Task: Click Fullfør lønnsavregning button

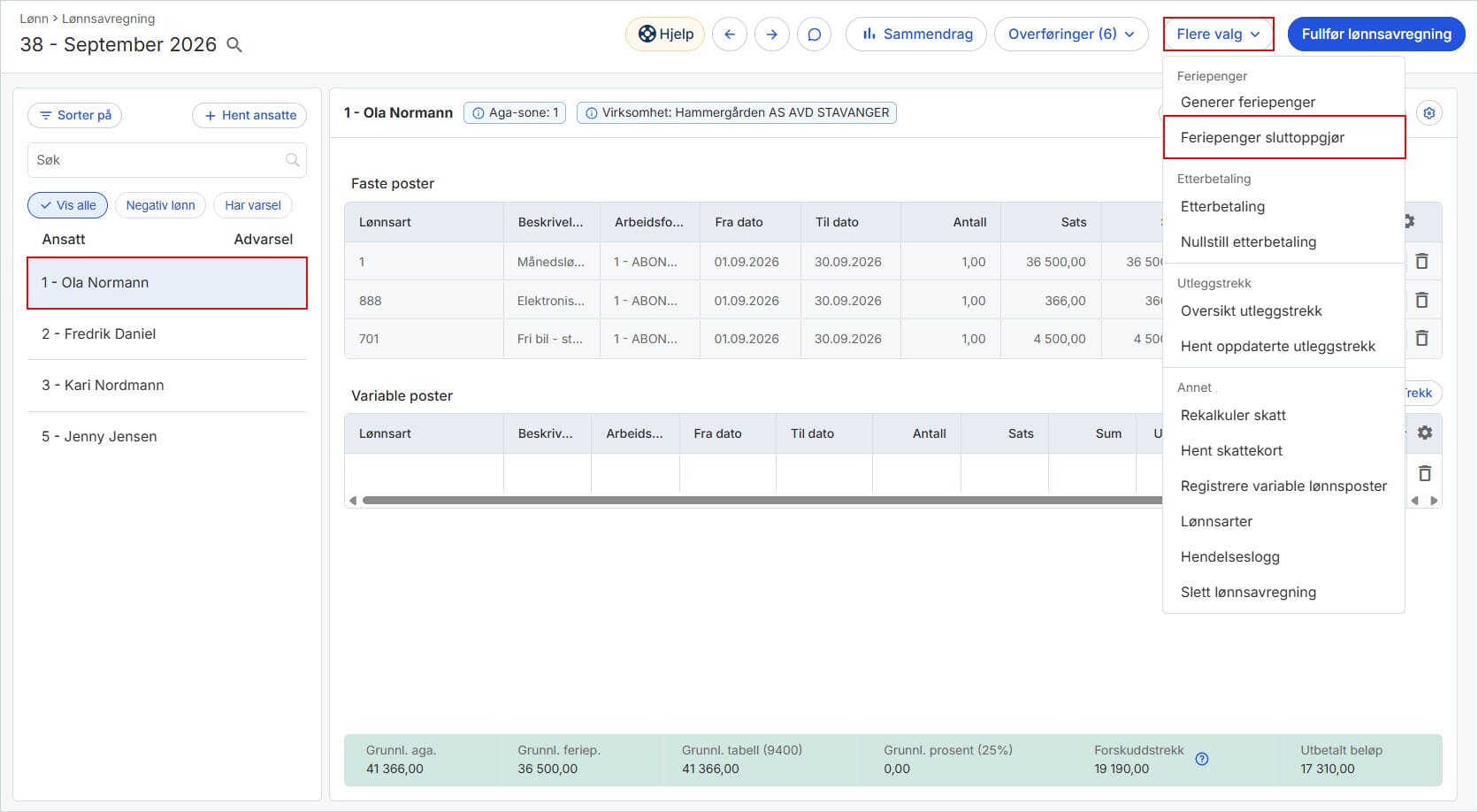Action: point(1376,34)
